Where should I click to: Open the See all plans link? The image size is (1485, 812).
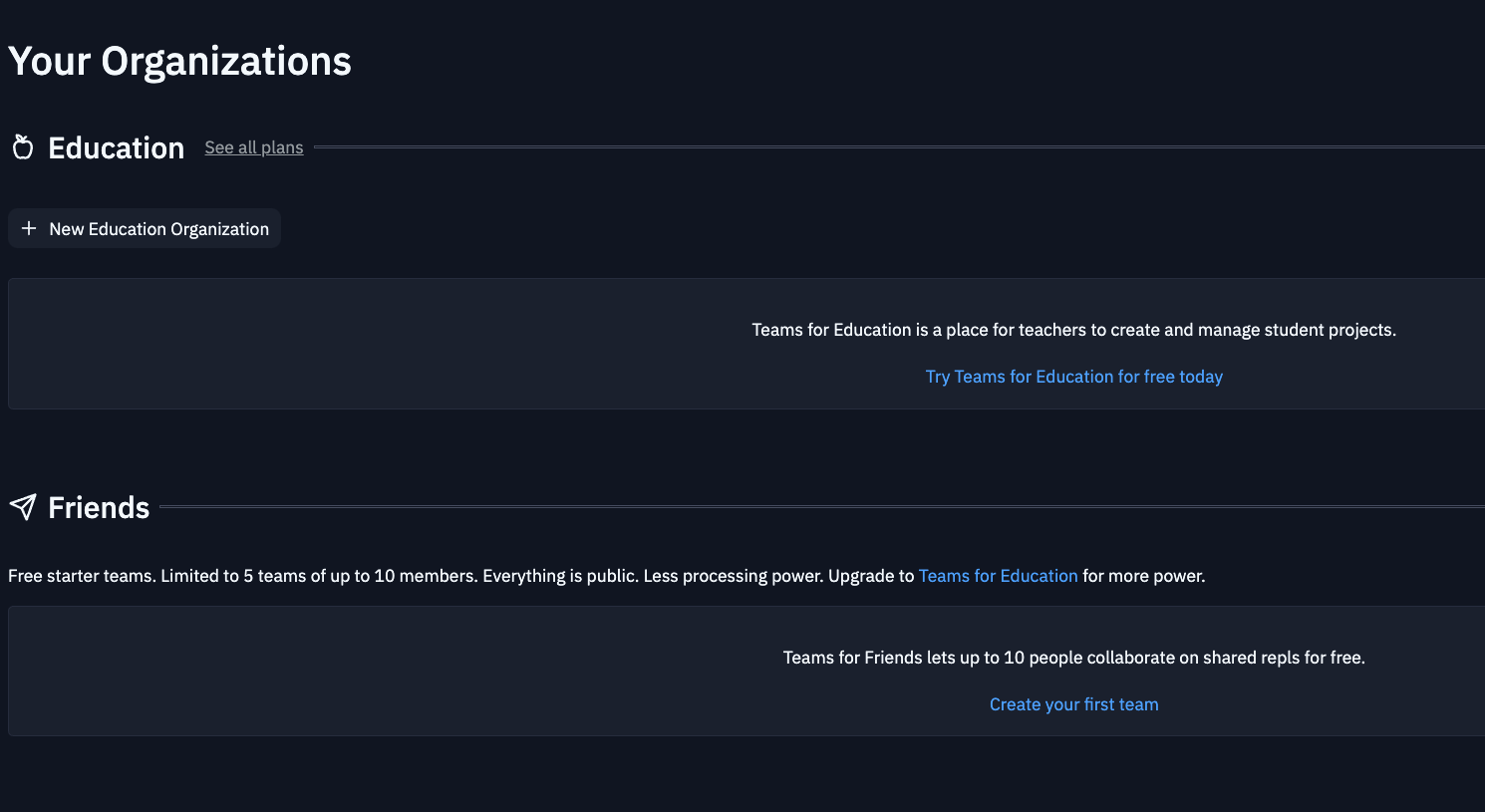(254, 147)
